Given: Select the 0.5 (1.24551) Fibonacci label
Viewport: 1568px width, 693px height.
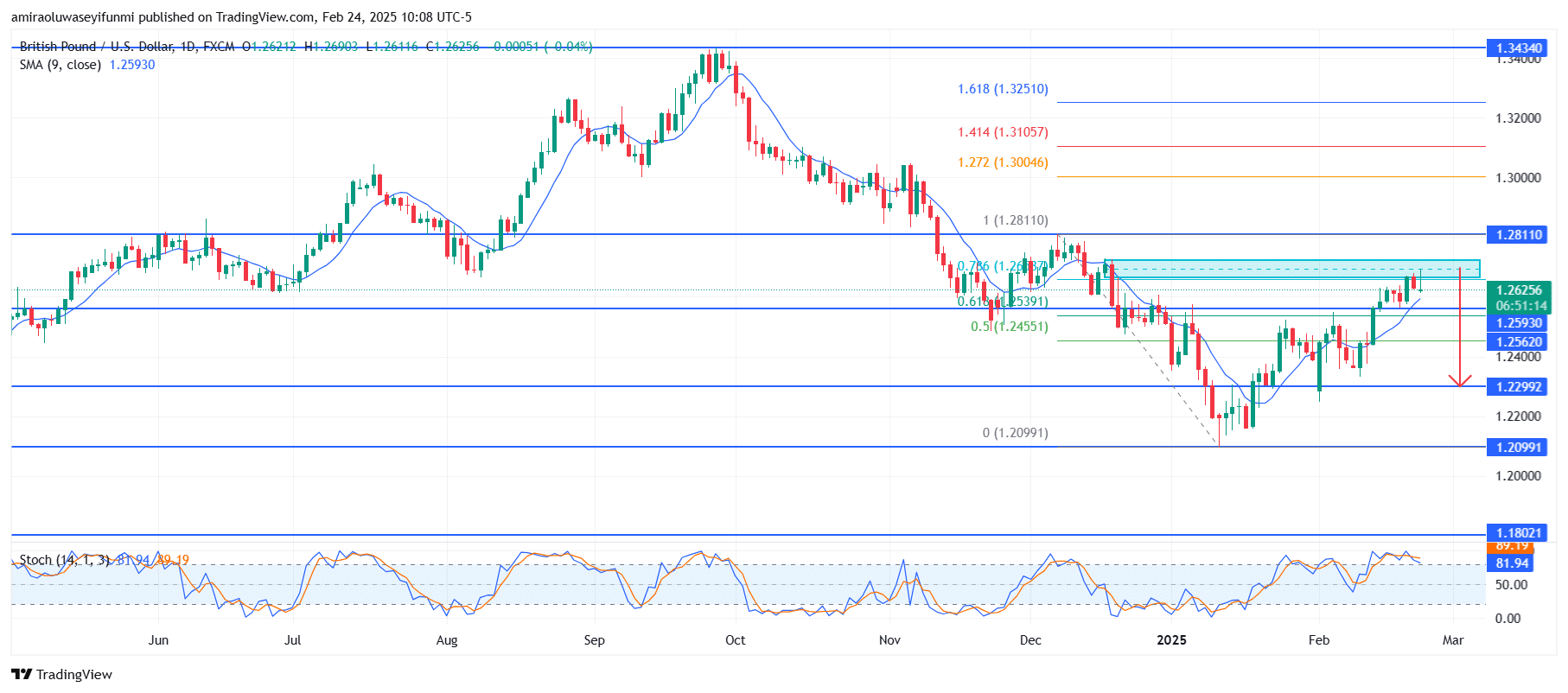Looking at the screenshot, I should [x=1010, y=327].
